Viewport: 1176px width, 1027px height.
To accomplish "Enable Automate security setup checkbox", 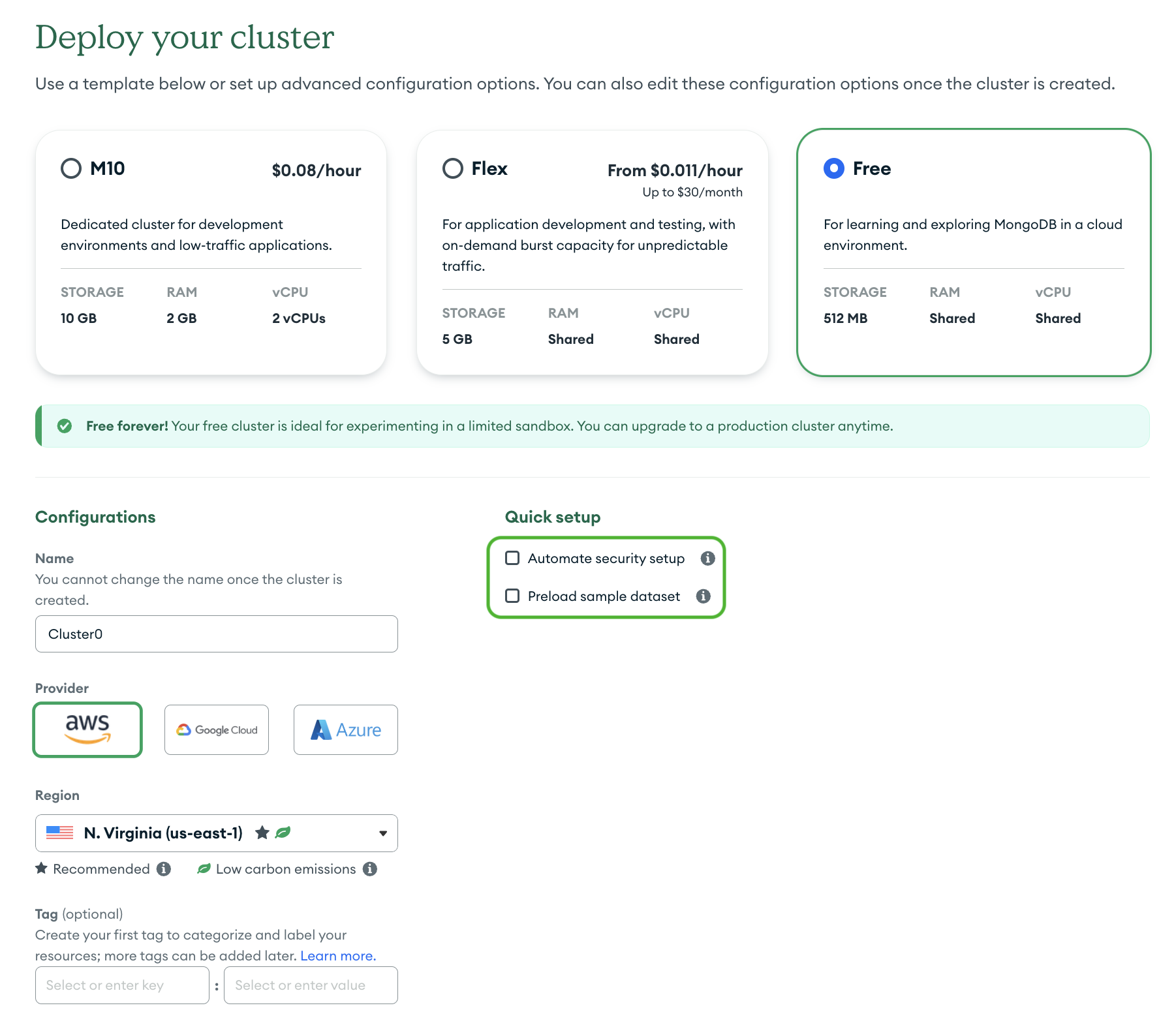I will tap(512, 558).
